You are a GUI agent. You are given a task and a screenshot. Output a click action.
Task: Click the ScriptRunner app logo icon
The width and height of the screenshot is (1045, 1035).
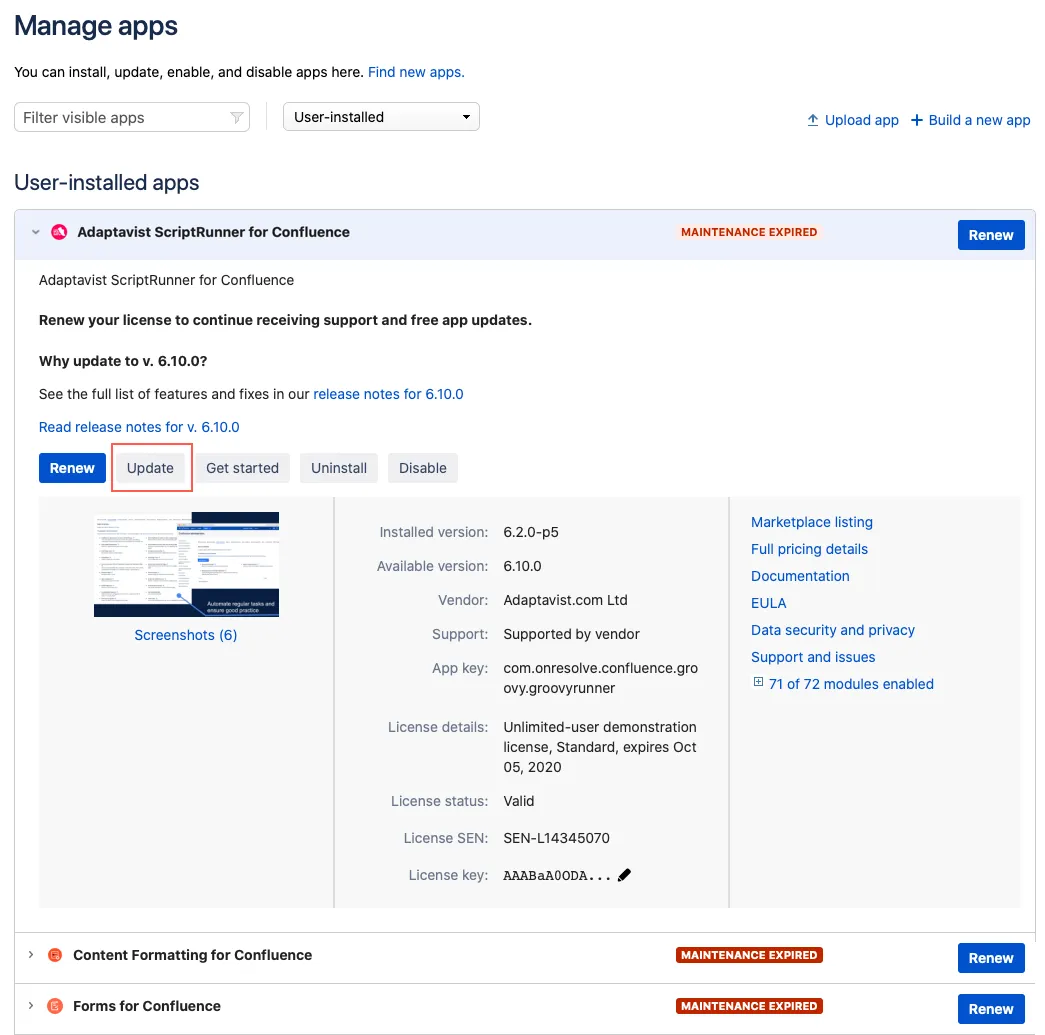tap(59, 232)
